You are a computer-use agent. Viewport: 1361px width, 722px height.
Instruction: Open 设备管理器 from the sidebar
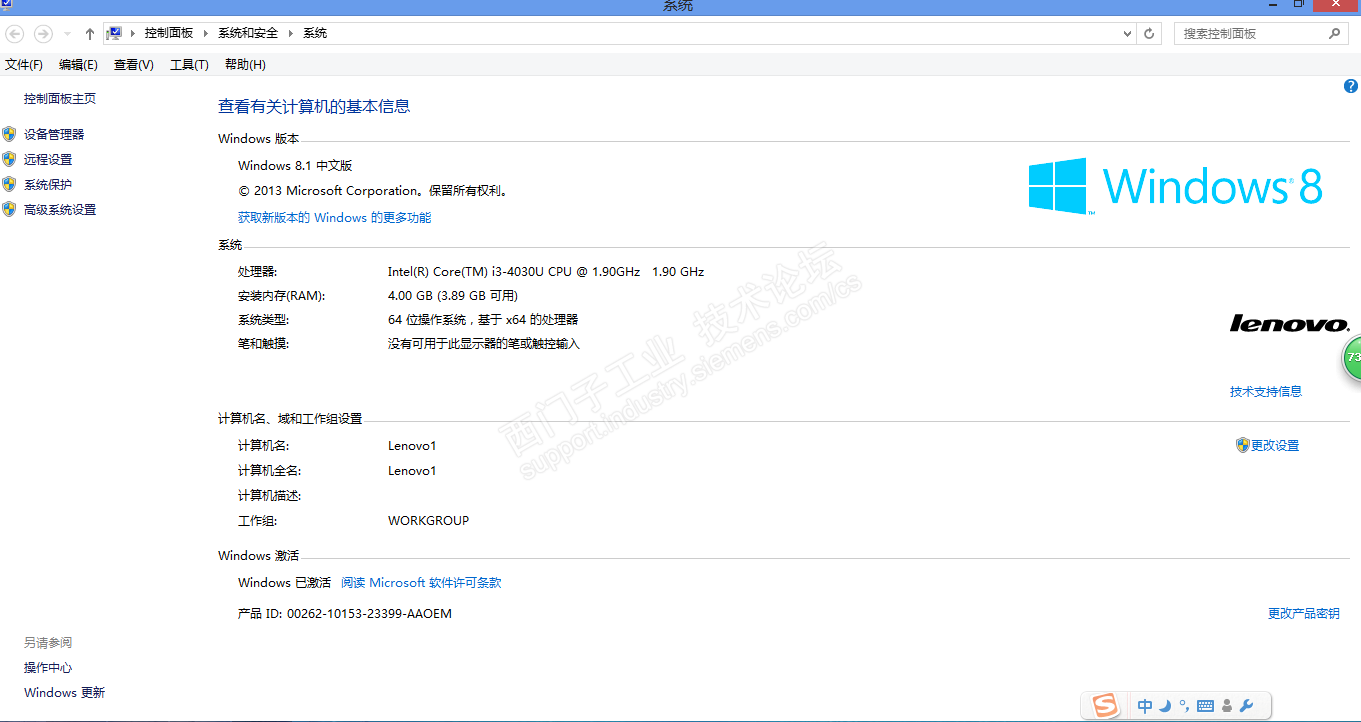click(54, 134)
